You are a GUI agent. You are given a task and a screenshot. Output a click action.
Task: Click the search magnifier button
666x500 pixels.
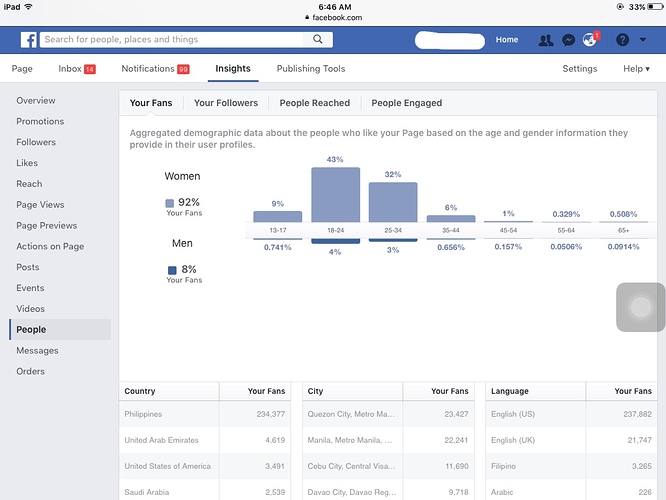pyautogui.click(x=318, y=40)
